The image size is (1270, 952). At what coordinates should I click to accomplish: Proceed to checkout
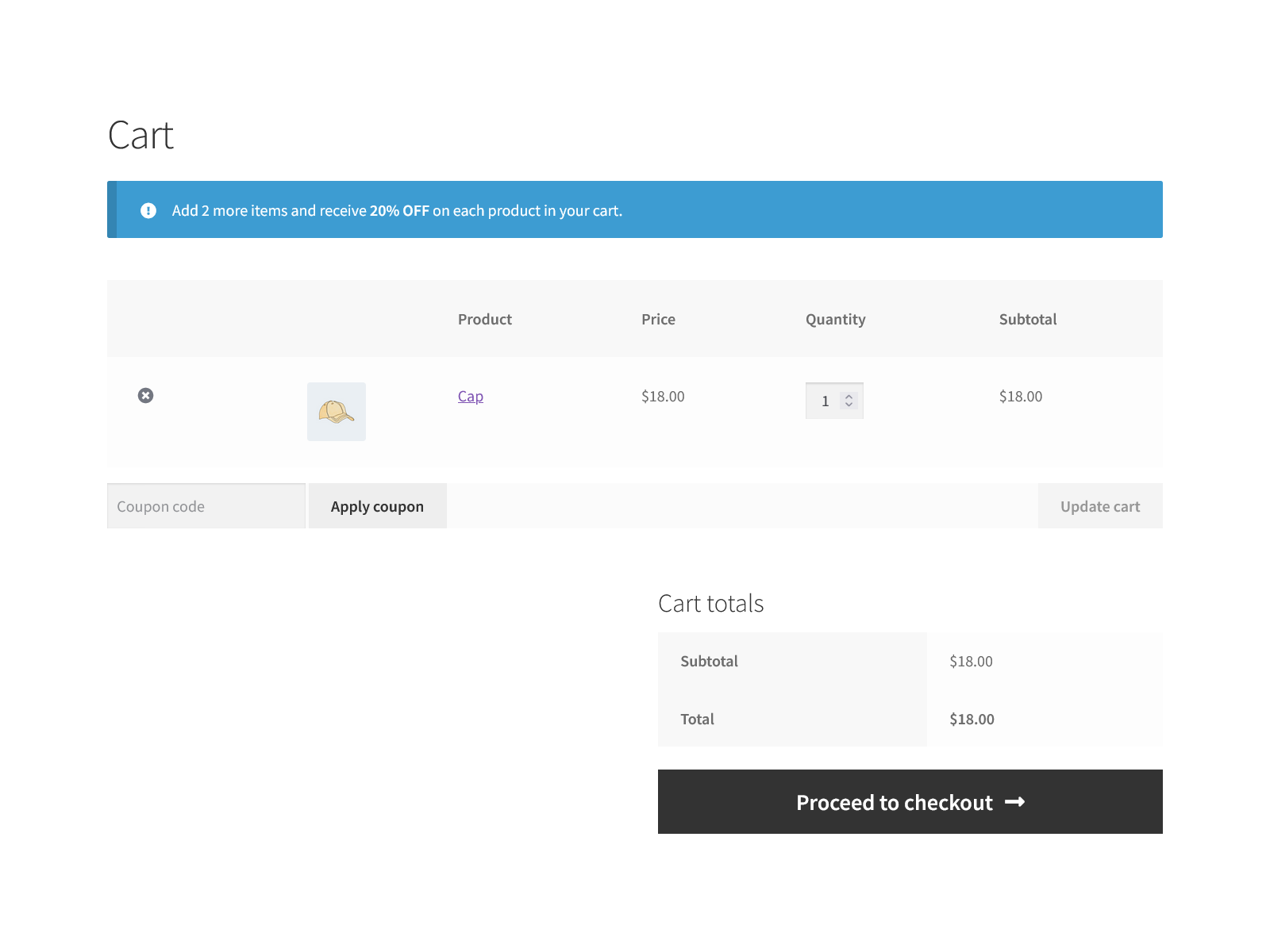coord(910,802)
